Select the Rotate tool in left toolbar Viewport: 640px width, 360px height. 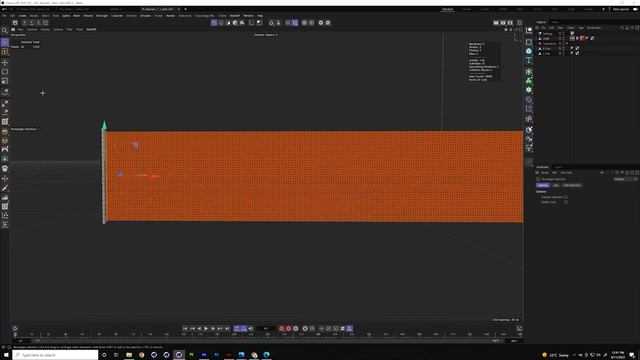(x=5, y=72)
